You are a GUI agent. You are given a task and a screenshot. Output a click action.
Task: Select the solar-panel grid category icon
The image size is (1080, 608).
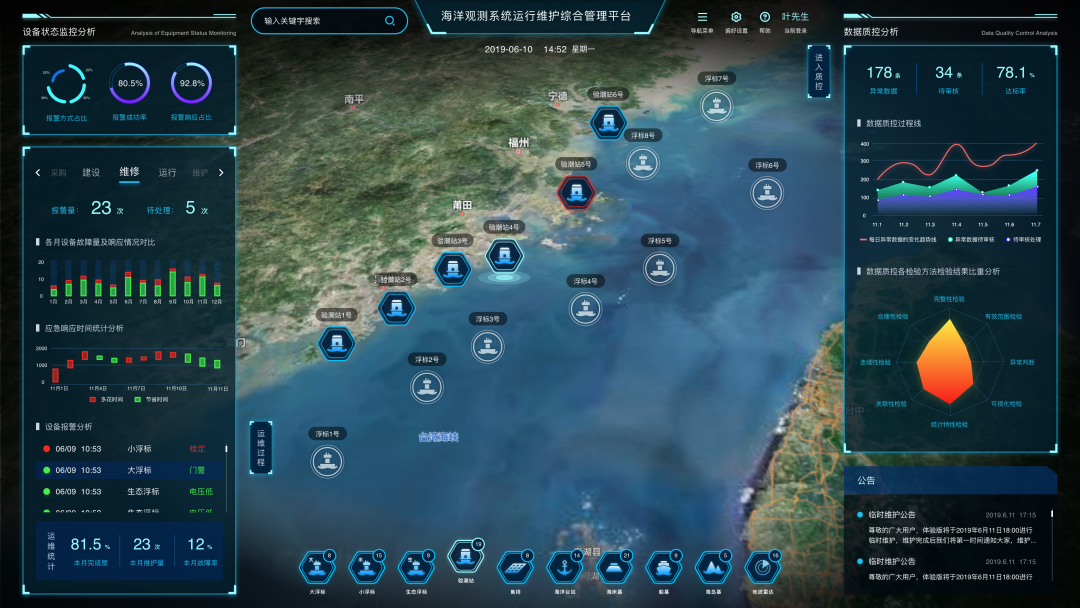(515, 567)
